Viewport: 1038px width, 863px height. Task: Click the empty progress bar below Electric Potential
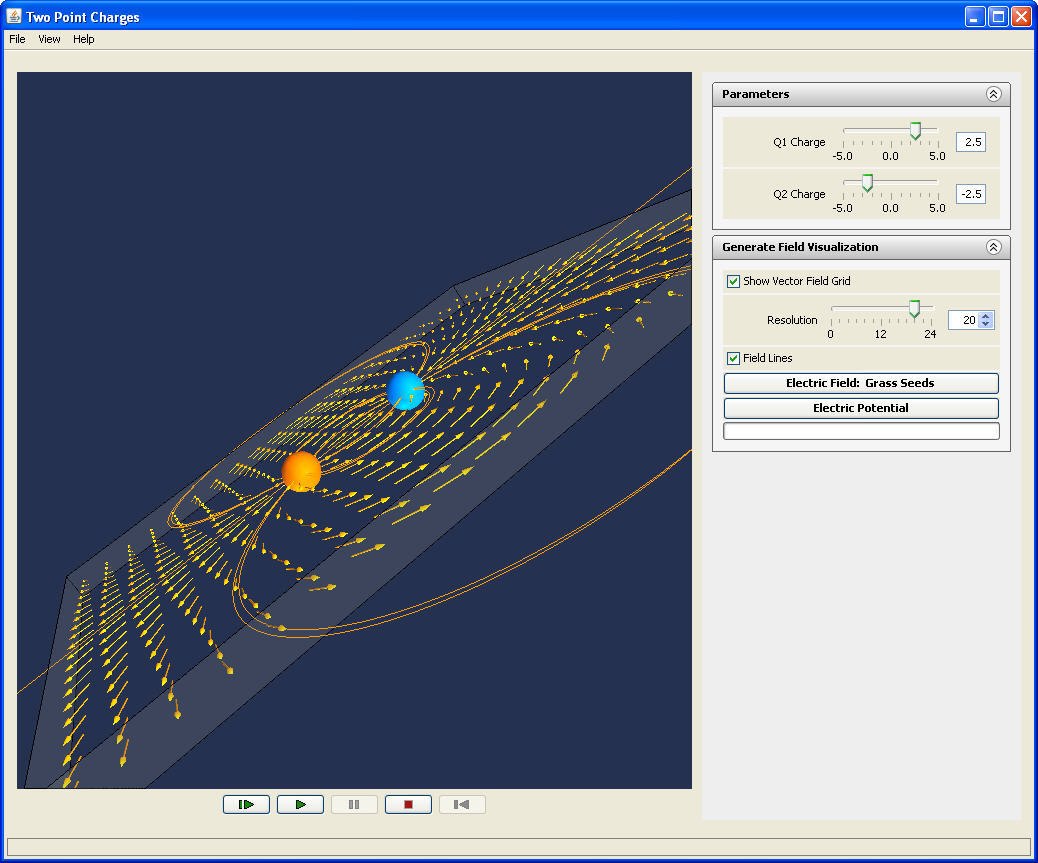click(x=861, y=432)
